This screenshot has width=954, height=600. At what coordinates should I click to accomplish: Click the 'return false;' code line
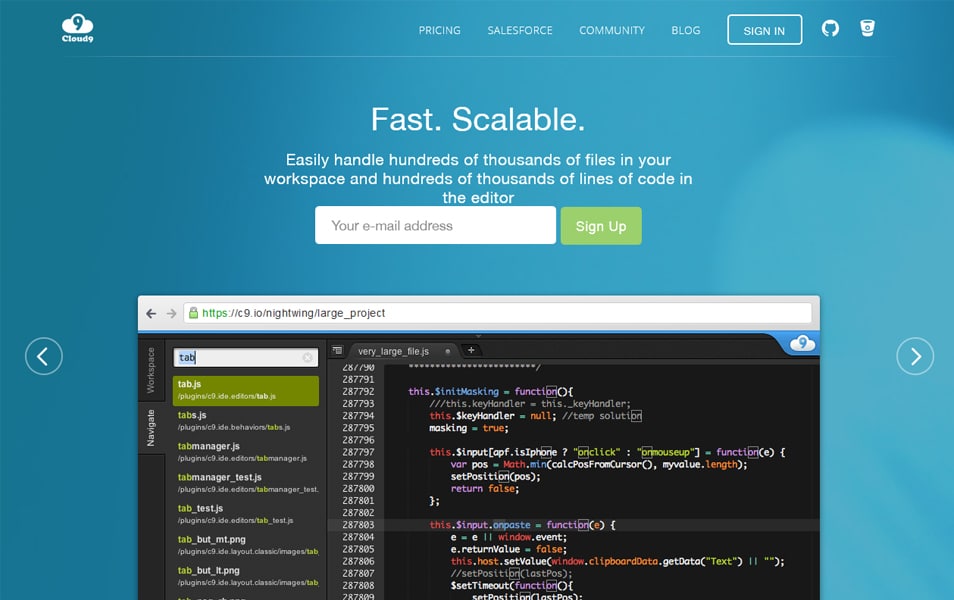click(484, 489)
